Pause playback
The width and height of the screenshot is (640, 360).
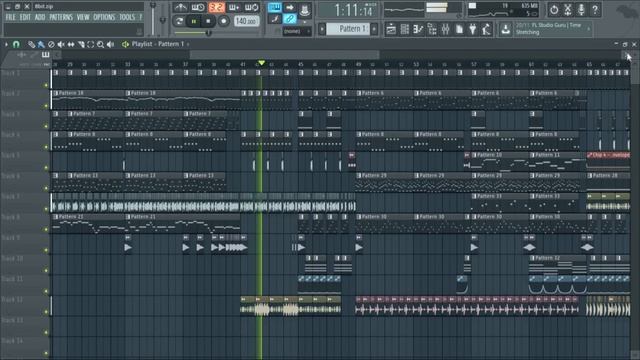194,21
